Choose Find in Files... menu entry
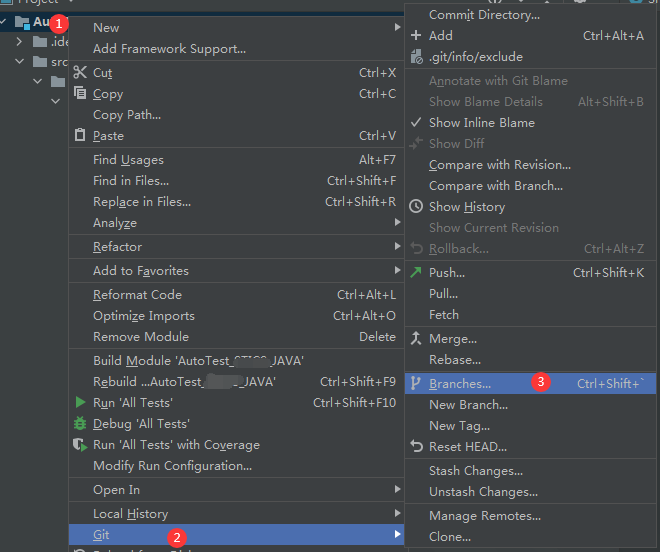 tap(131, 181)
